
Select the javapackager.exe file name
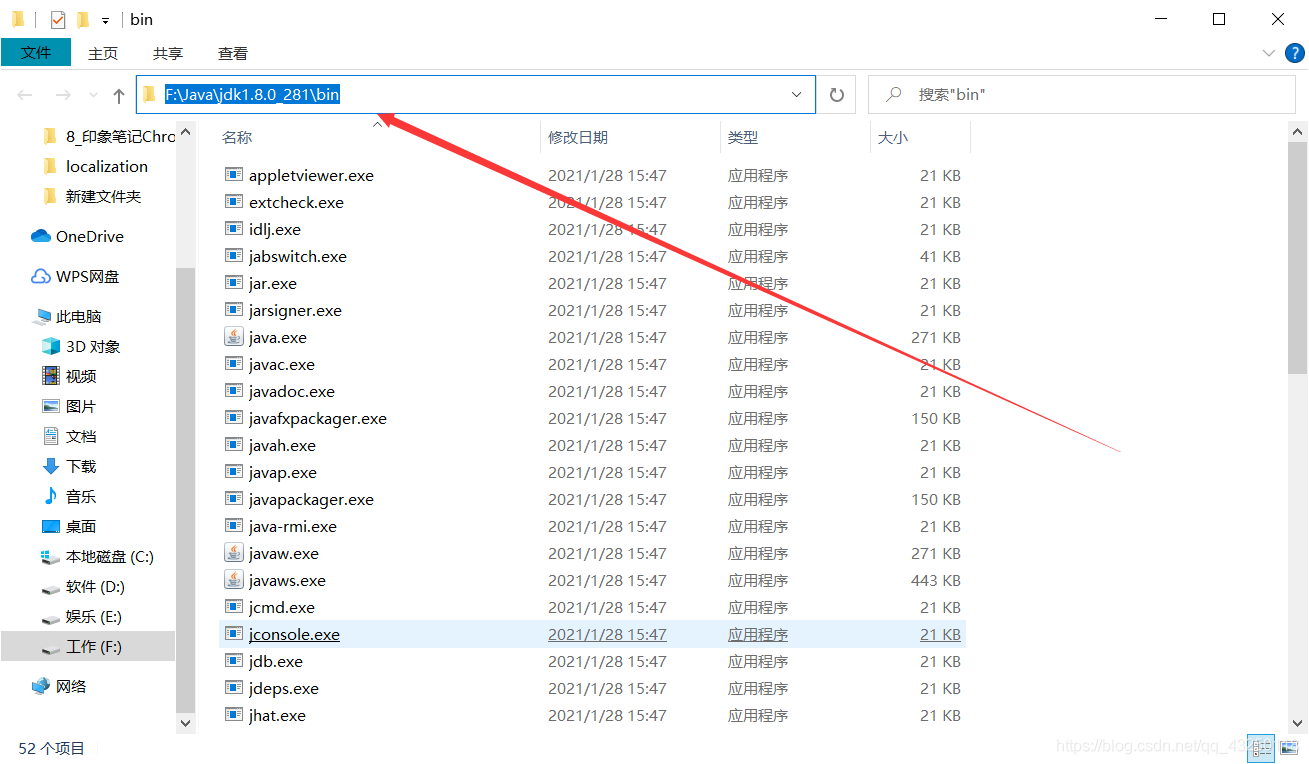(311, 499)
